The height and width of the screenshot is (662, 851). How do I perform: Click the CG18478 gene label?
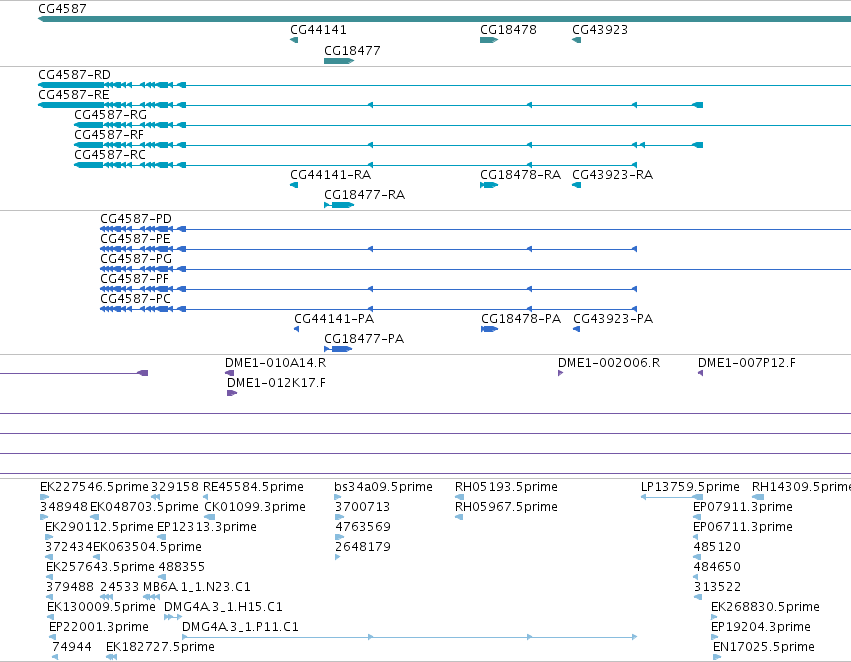pyautogui.click(x=508, y=30)
